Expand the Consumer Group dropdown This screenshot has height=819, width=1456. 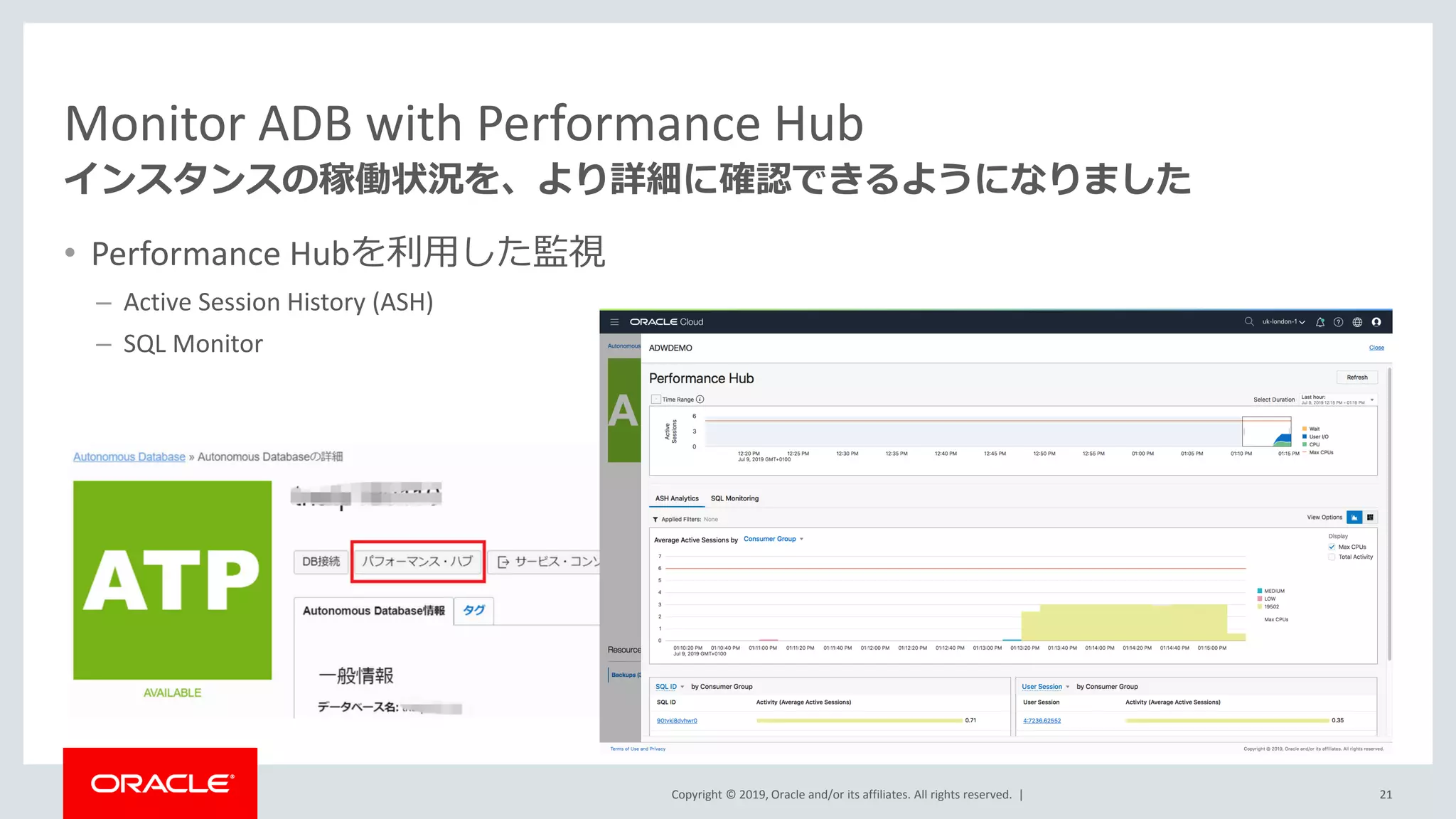(x=773, y=540)
